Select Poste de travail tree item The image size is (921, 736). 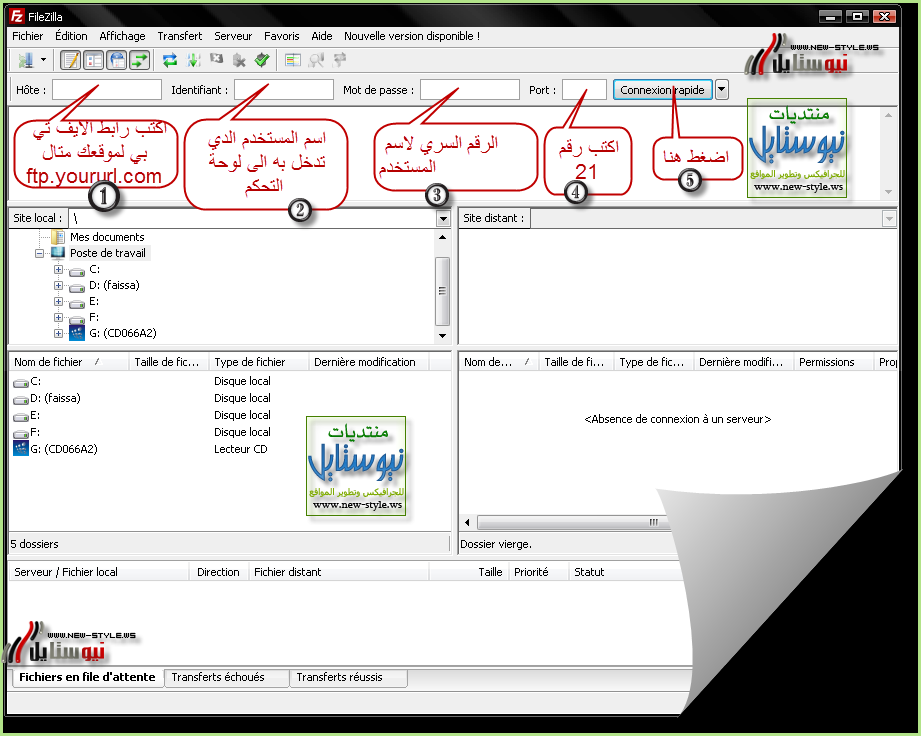[x=107, y=253]
